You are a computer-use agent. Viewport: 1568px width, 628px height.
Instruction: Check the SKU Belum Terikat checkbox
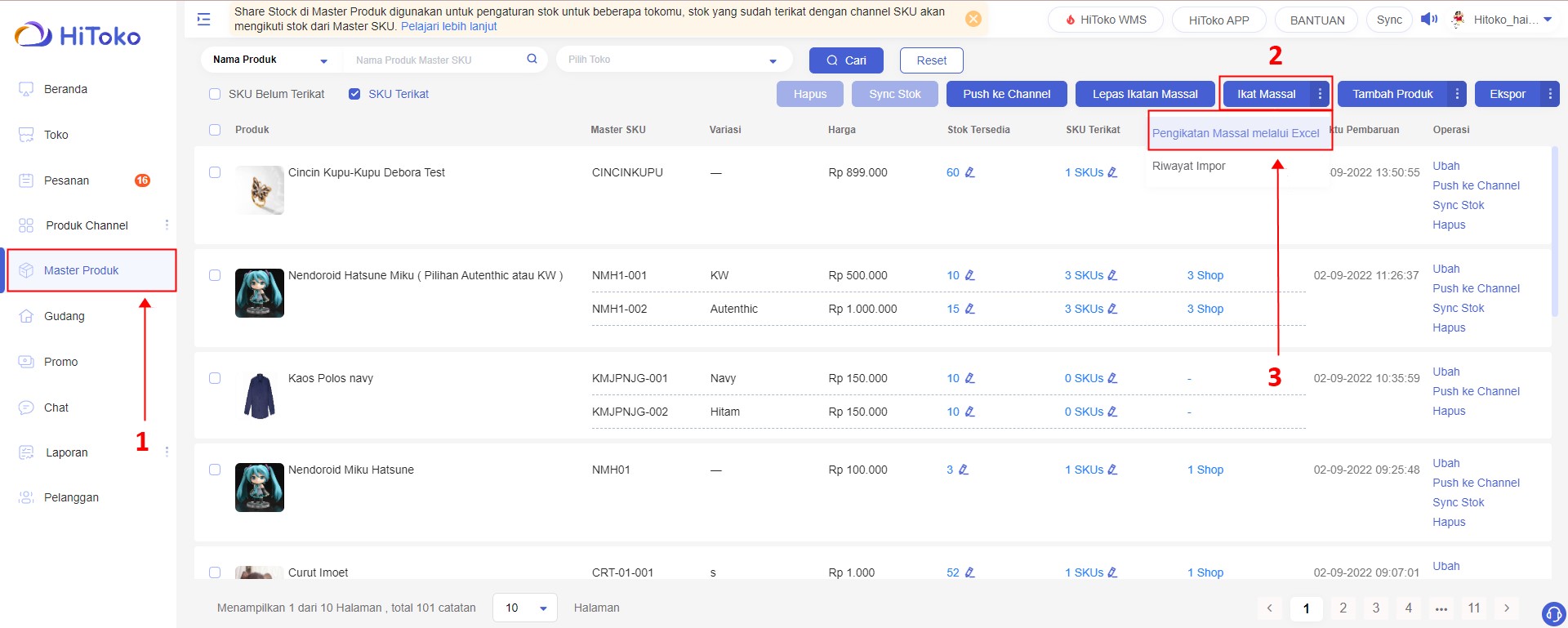215,94
